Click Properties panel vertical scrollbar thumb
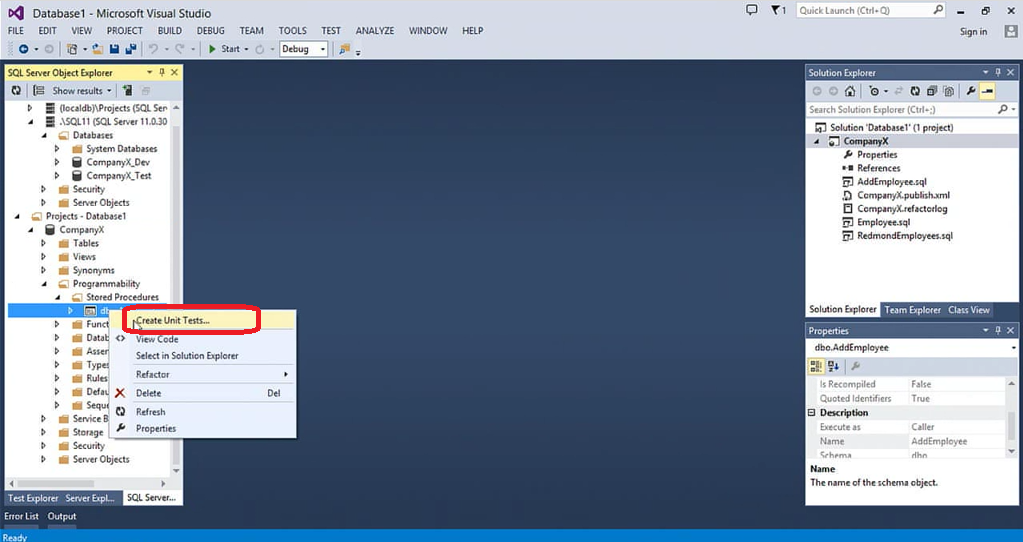 point(1012,427)
